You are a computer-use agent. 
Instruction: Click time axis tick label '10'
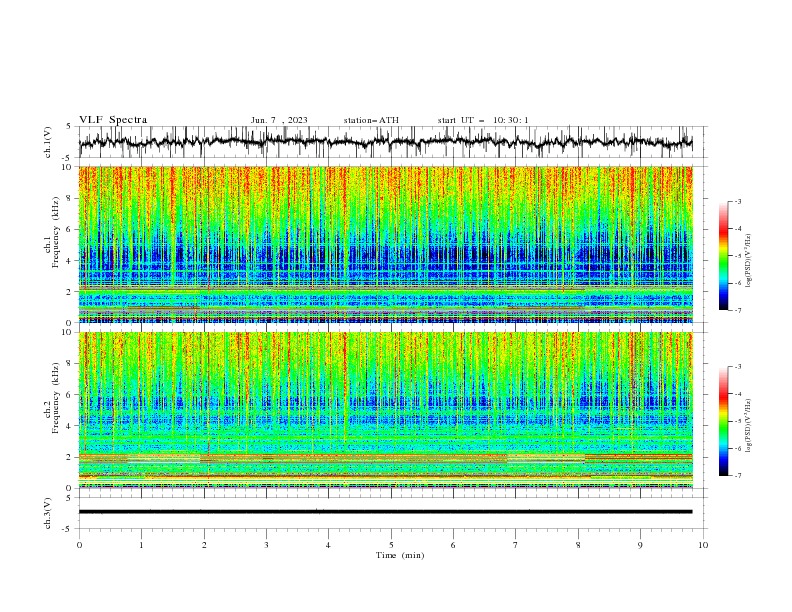703,545
